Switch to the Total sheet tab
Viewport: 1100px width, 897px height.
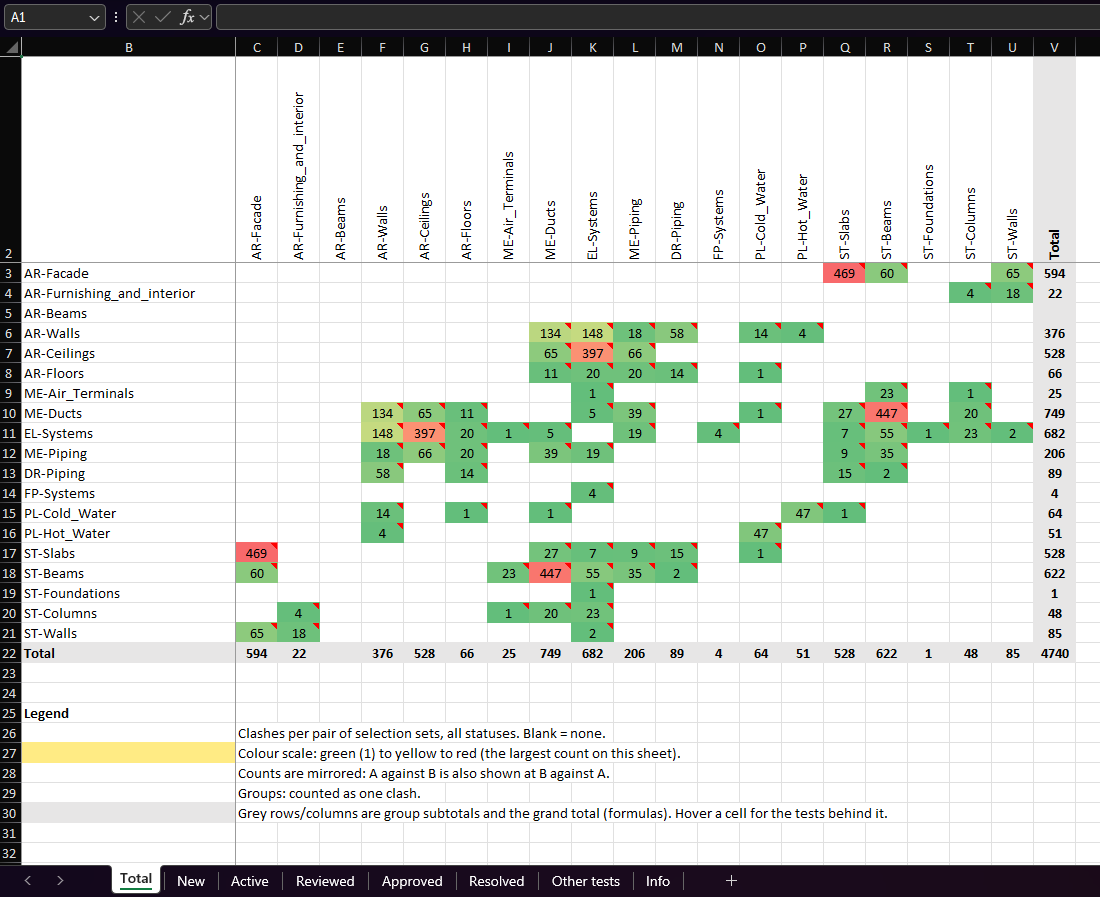(136, 879)
